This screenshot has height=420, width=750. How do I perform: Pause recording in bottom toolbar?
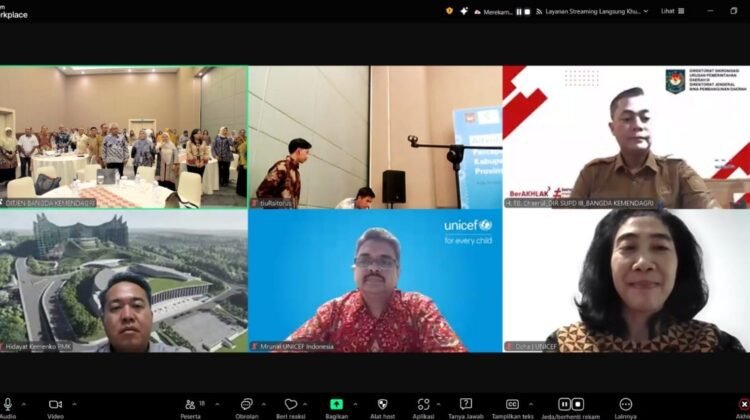click(564, 405)
